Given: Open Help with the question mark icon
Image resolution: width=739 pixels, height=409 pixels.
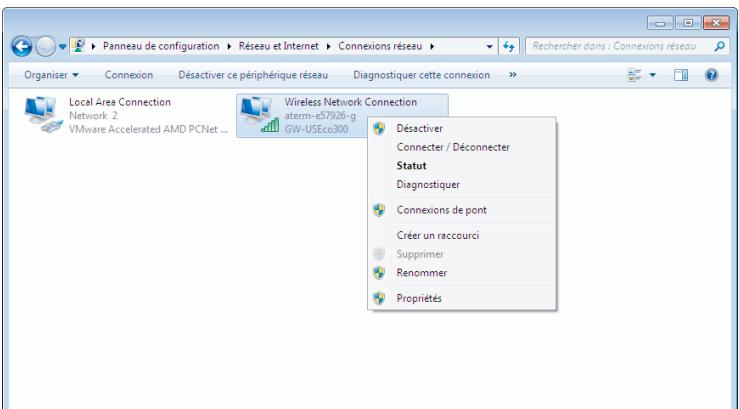Looking at the screenshot, I should (x=712, y=75).
